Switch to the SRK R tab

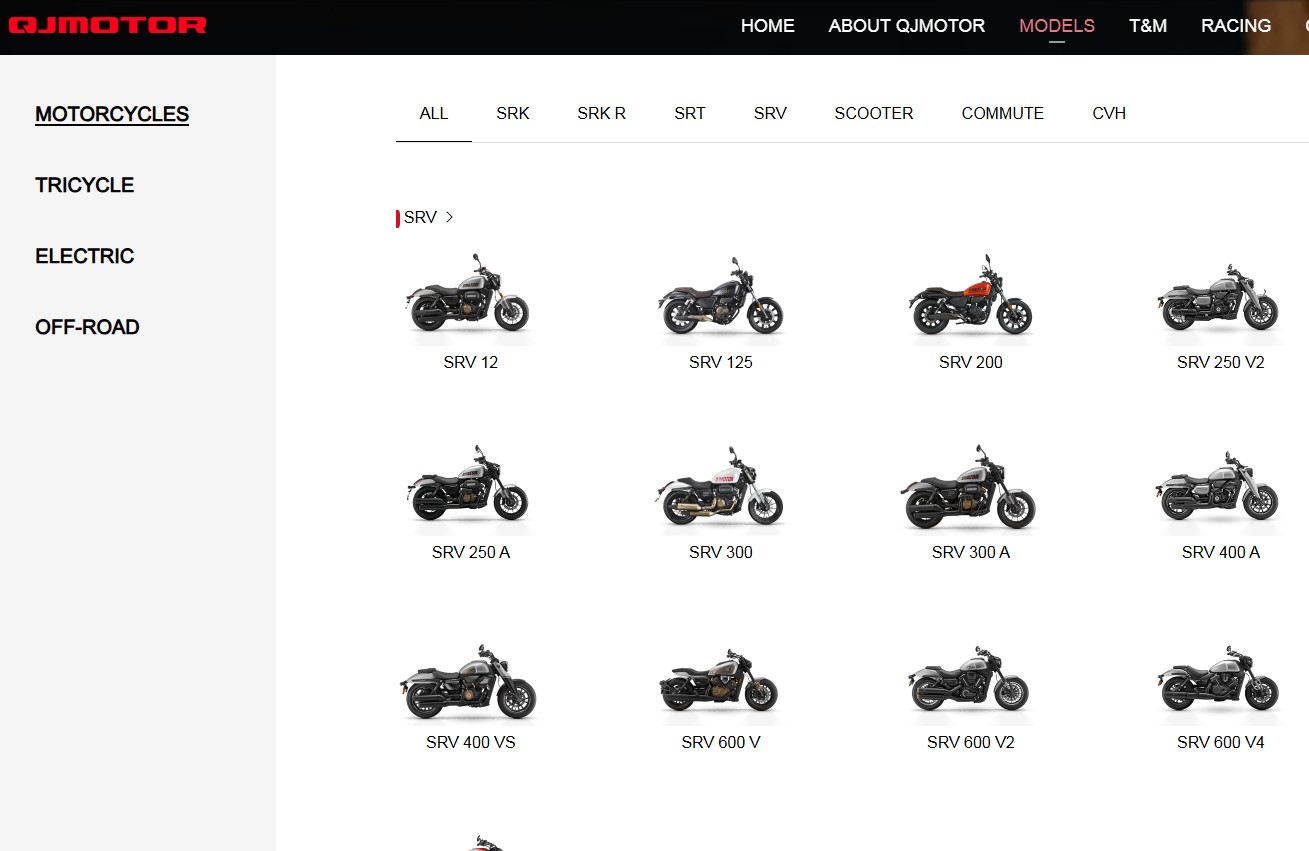point(601,113)
